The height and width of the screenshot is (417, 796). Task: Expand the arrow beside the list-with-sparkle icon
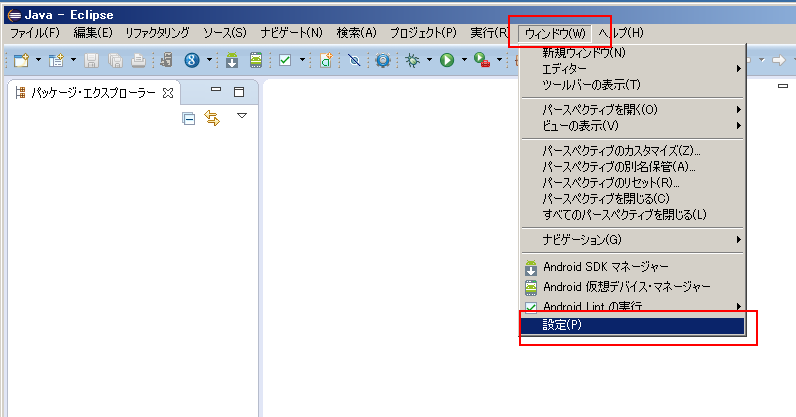pos(73,60)
